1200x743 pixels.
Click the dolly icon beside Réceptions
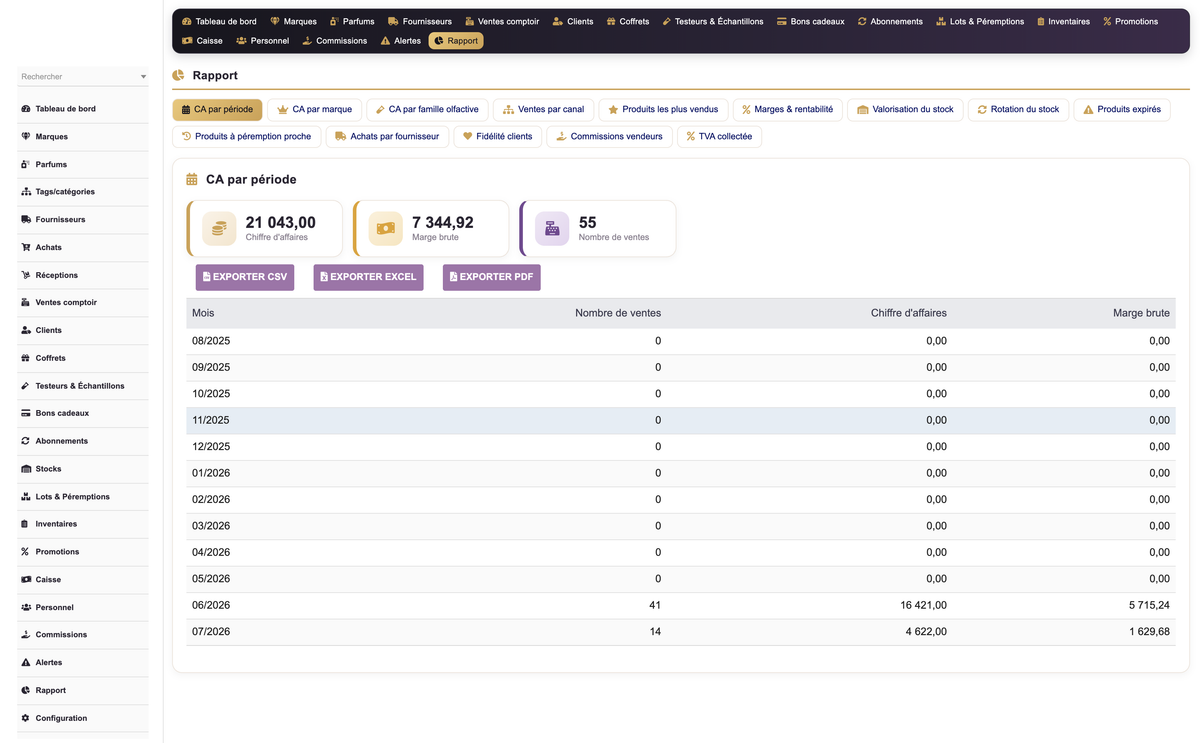pyautogui.click(x=25, y=275)
